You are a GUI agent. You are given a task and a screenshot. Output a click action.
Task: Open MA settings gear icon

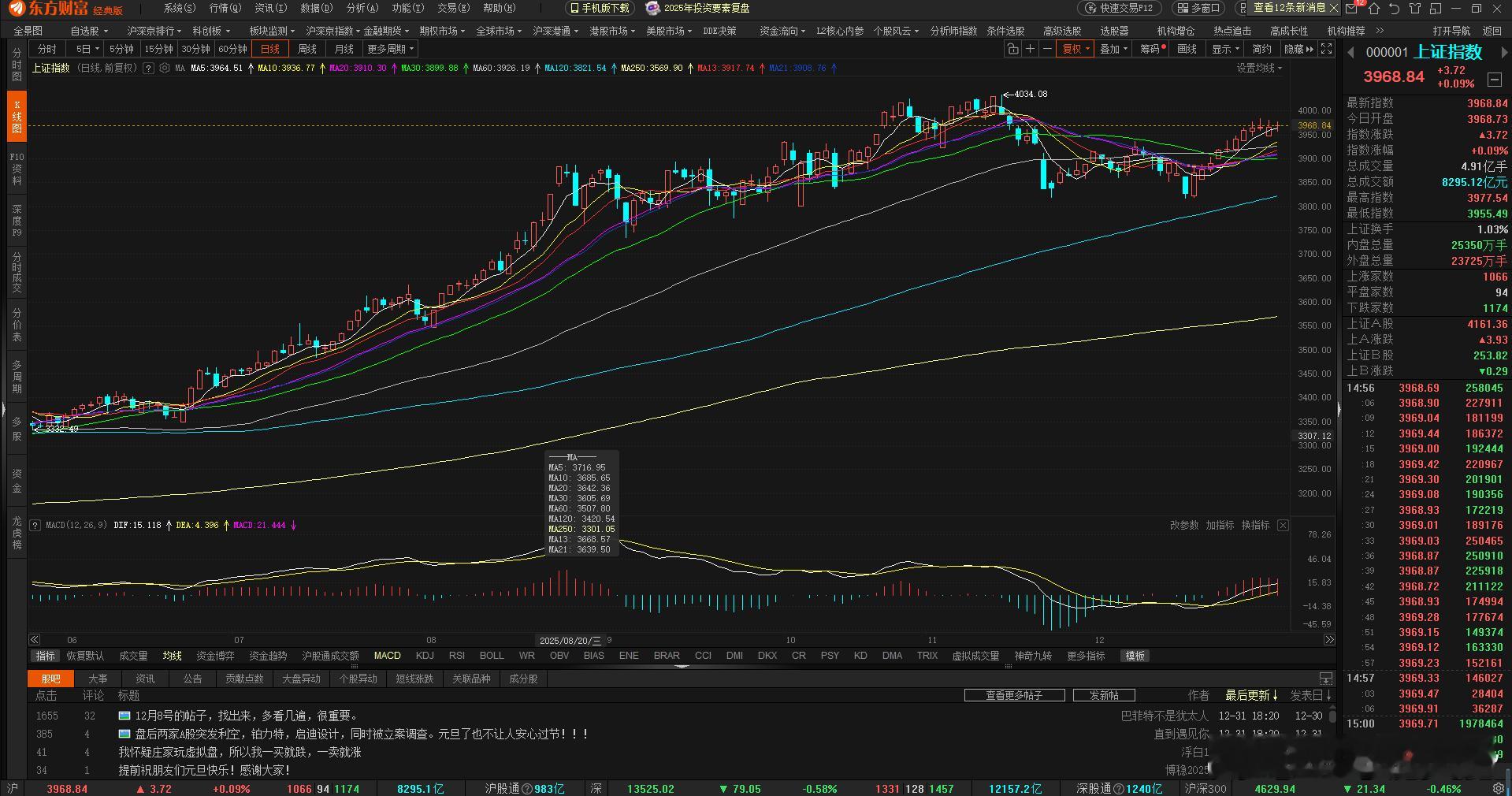pos(164,69)
